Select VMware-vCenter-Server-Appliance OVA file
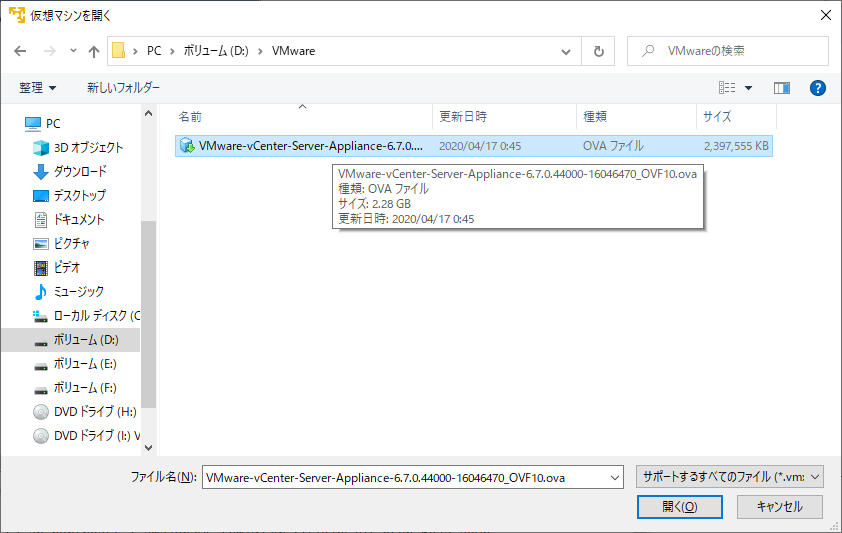Image resolution: width=842 pixels, height=533 pixels. (x=474, y=145)
